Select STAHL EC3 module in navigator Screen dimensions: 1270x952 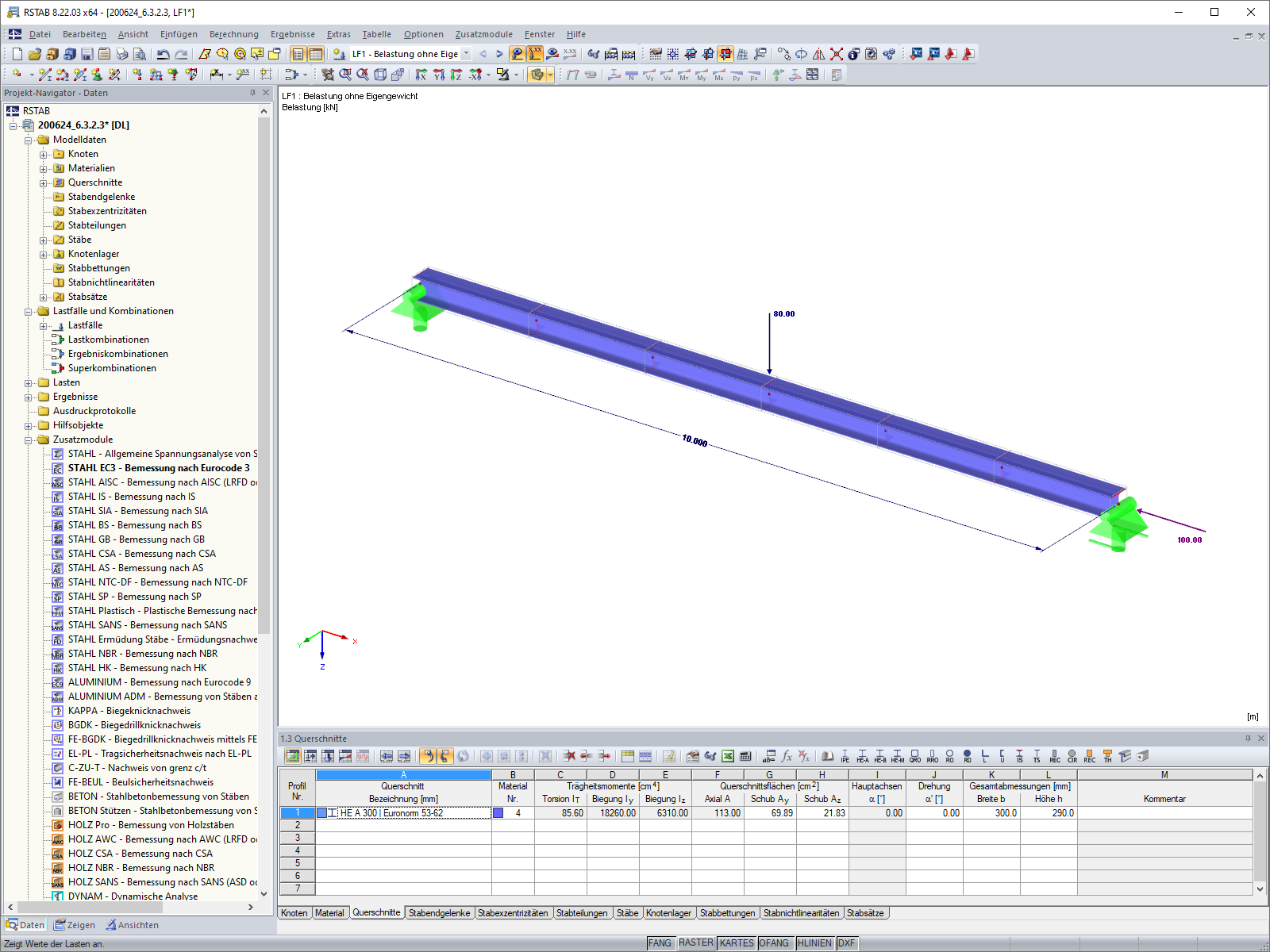[158, 468]
